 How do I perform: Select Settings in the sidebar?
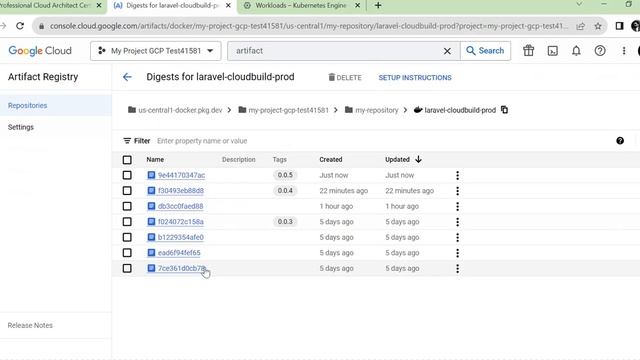(21, 127)
